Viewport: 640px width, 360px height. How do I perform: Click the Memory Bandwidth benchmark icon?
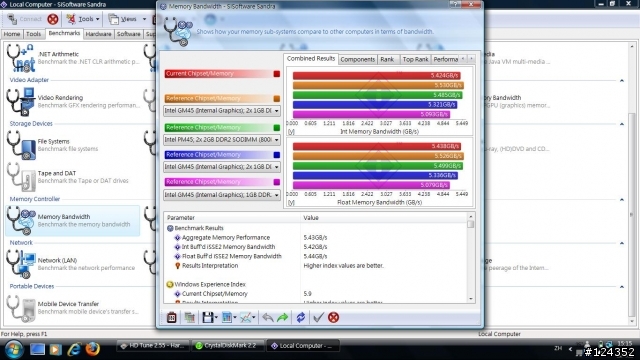point(21,220)
